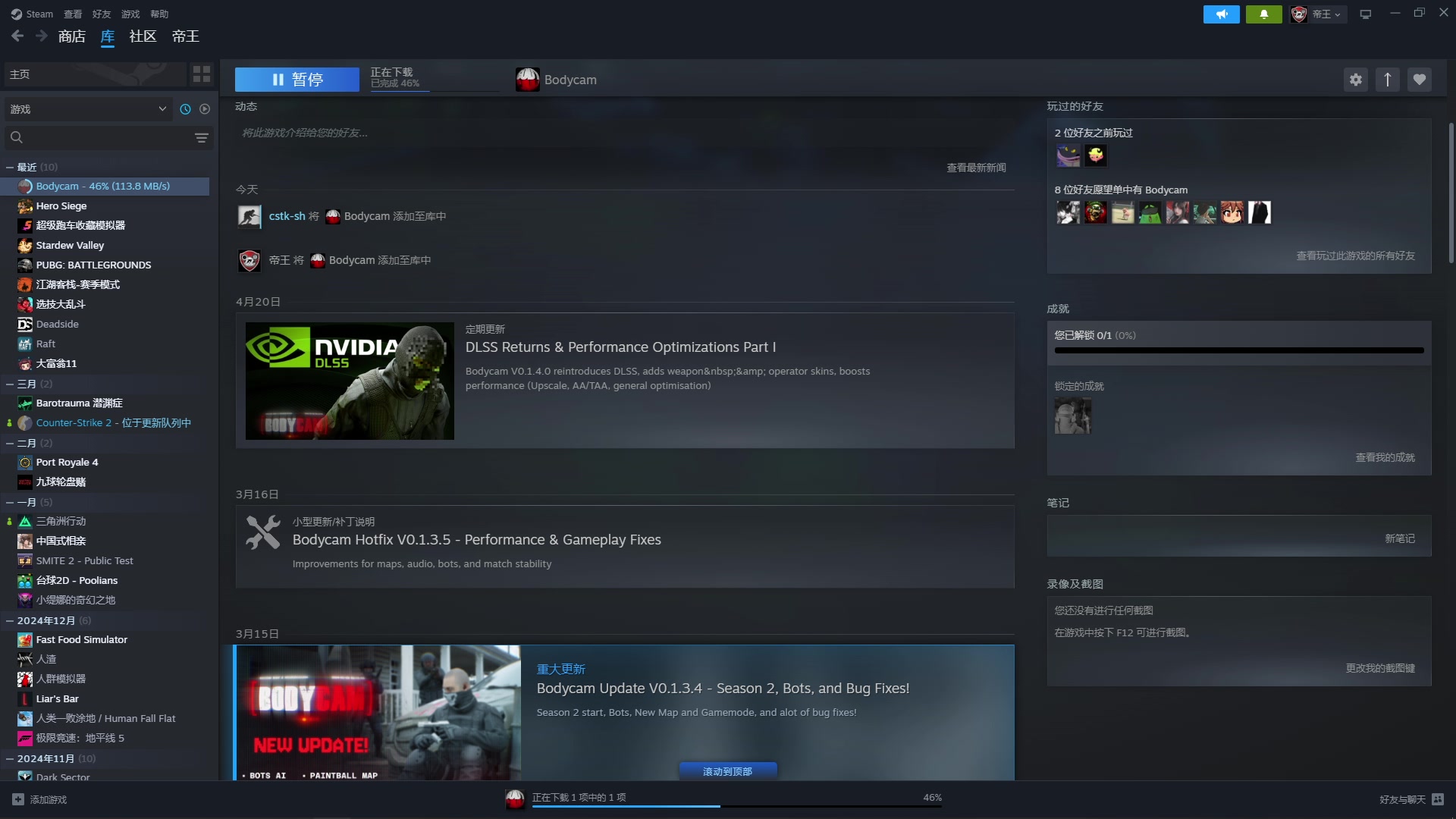Image resolution: width=1456 pixels, height=819 pixels.
Task: Click the wrench icon on Hotfix news
Action: [263, 532]
